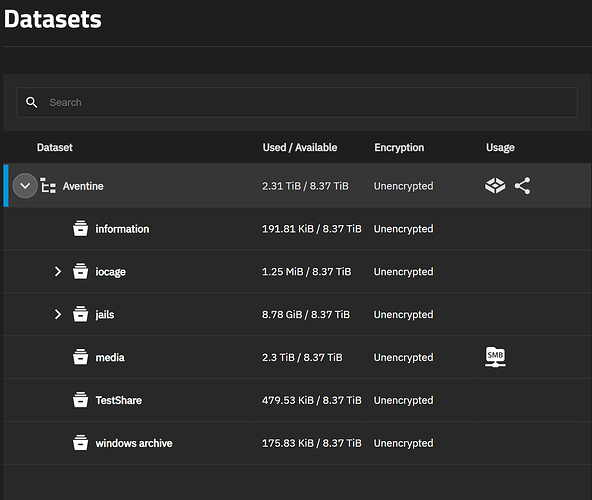
Task: Select the TestShare dataset
Action: coord(119,400)
